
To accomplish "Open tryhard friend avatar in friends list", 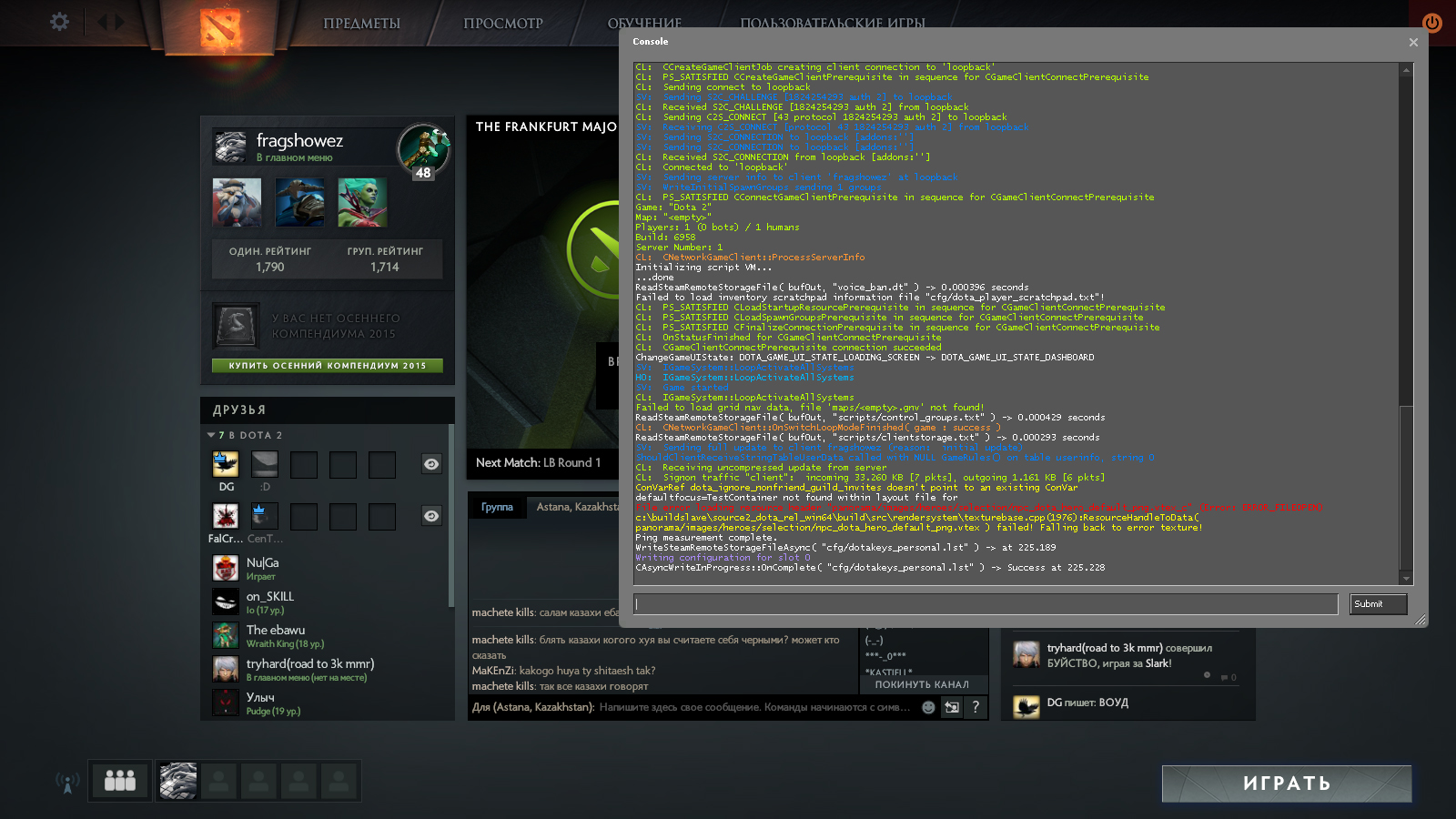I will tap(226, 669).
